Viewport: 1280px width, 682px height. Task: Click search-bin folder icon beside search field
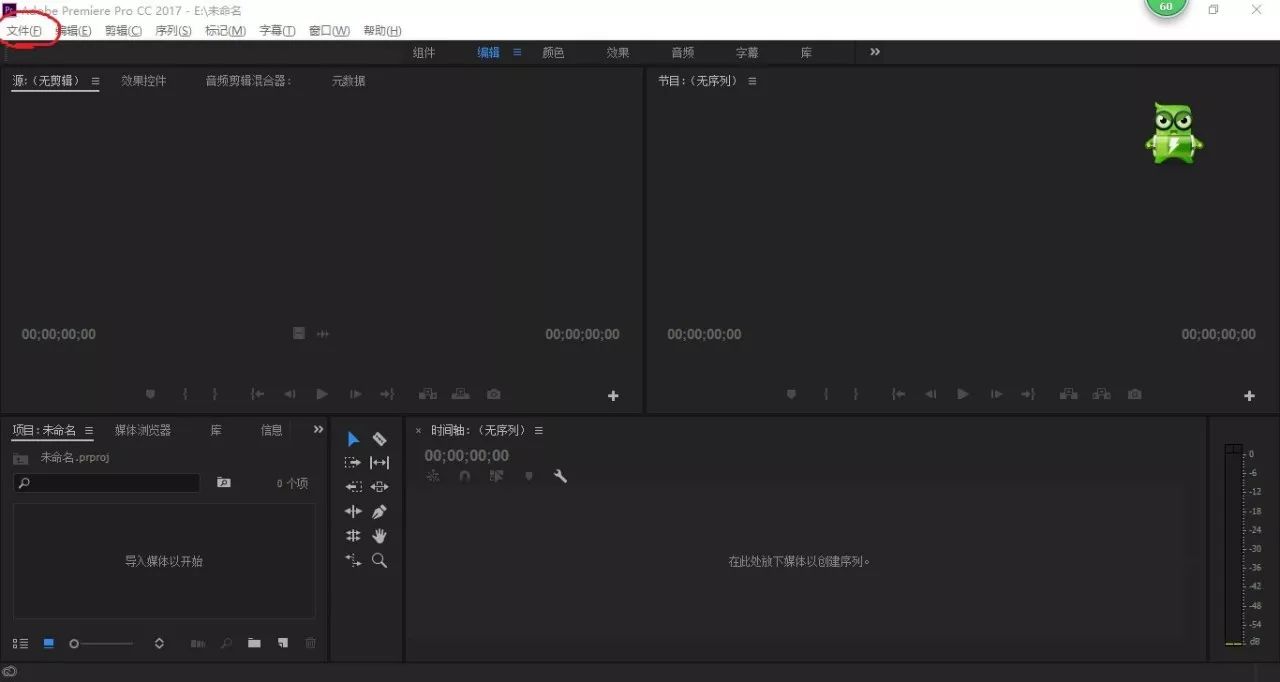point(224,483)
